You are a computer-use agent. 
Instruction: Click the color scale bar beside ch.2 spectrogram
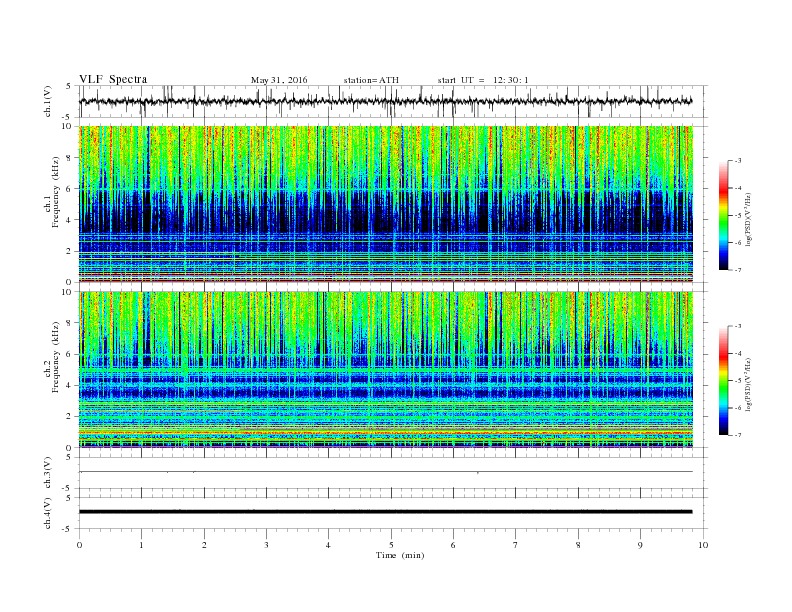(723, 380)
